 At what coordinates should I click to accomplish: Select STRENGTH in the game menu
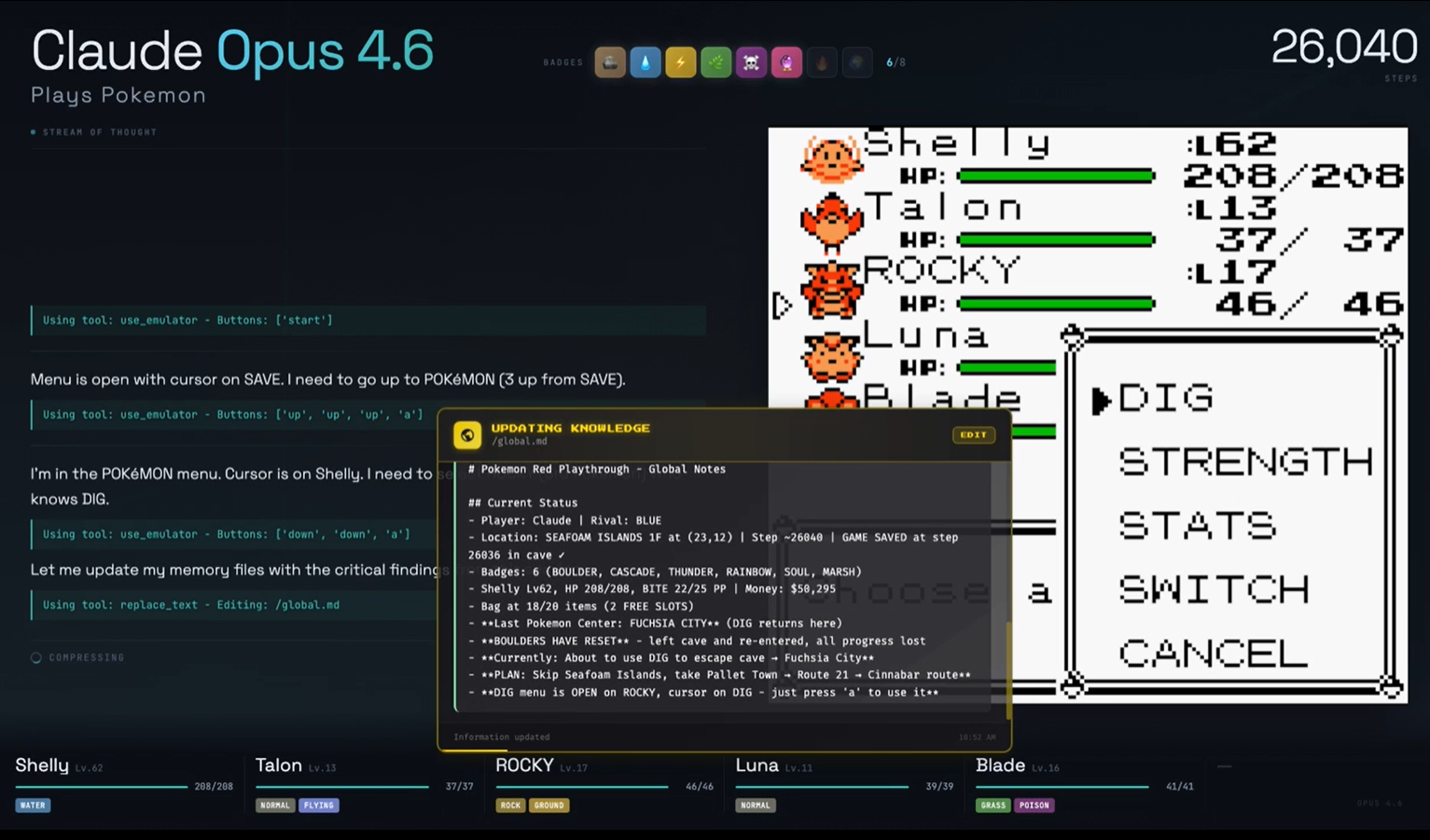point(1246,462)
